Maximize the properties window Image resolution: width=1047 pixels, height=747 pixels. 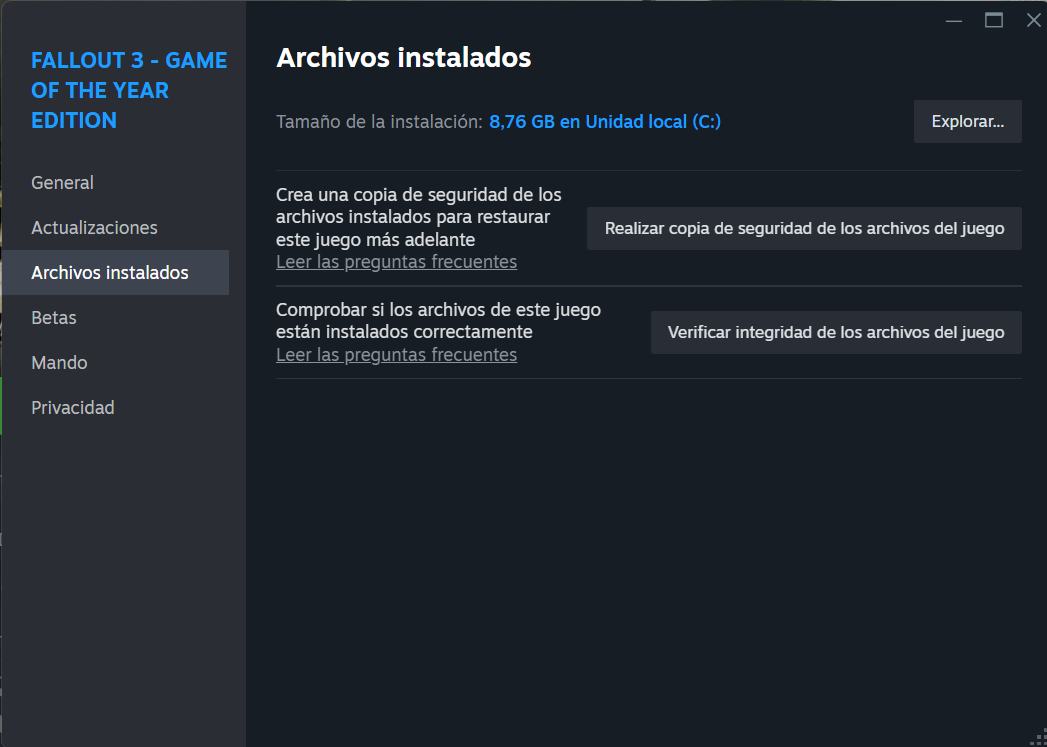pos(994,21)
